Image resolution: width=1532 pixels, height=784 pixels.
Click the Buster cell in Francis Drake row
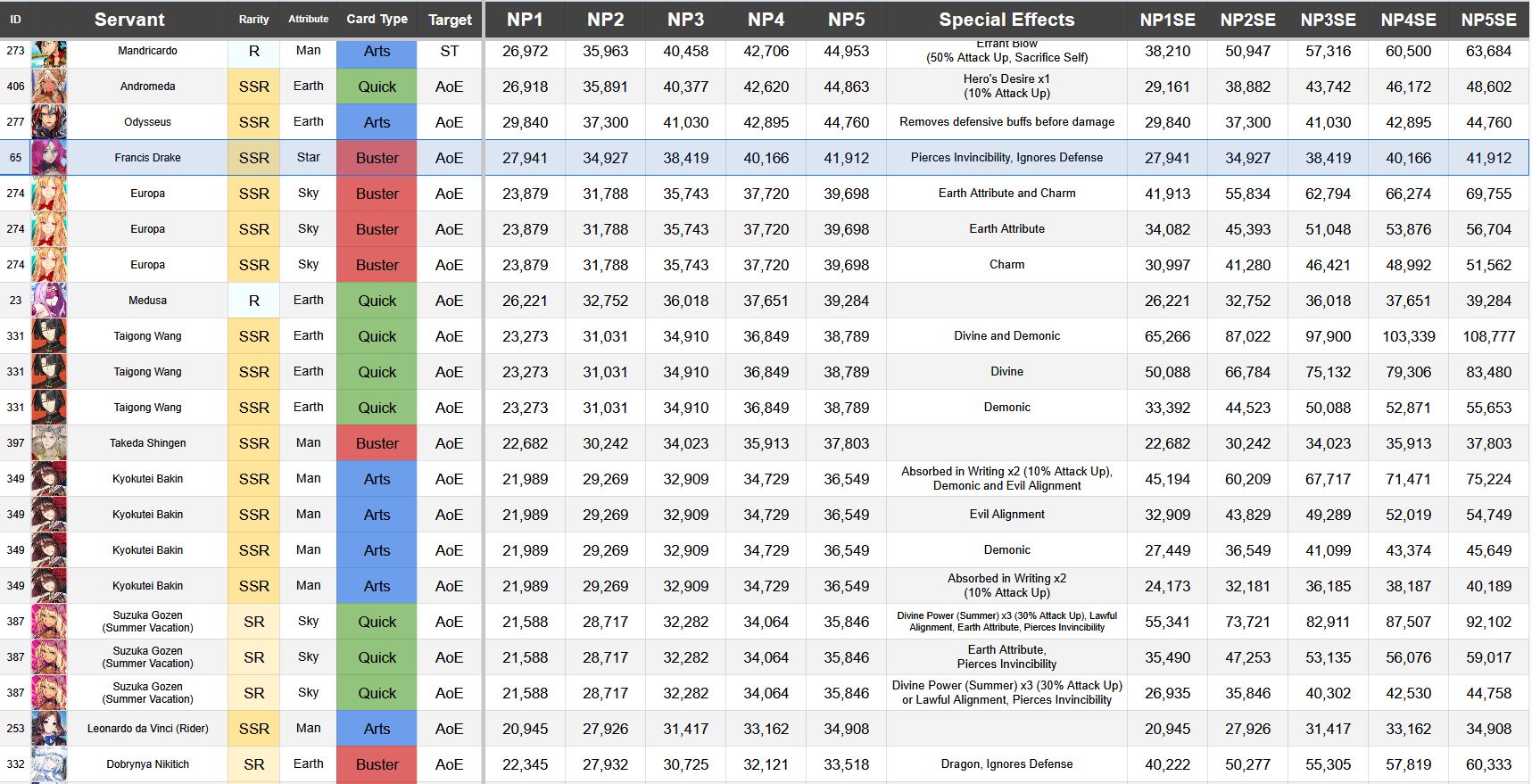point(377,158)
